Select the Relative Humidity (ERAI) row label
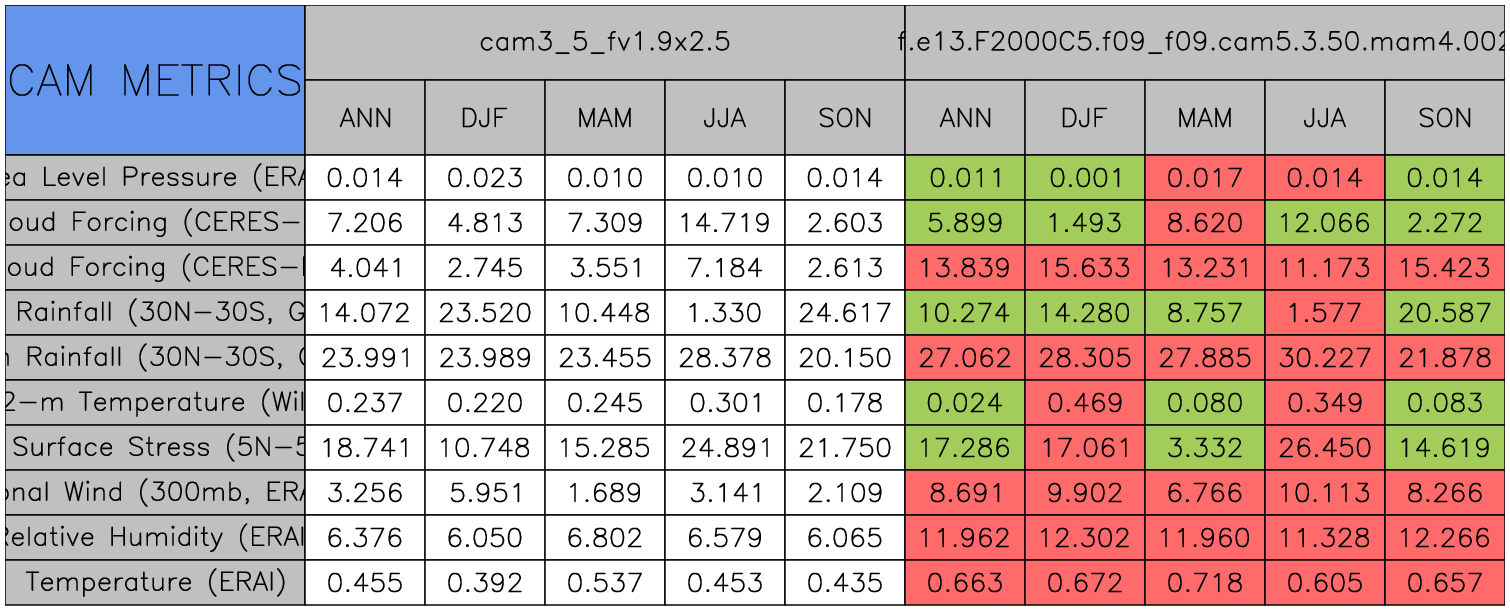This screenshot has width=1510, height=611. coord(155,538)
